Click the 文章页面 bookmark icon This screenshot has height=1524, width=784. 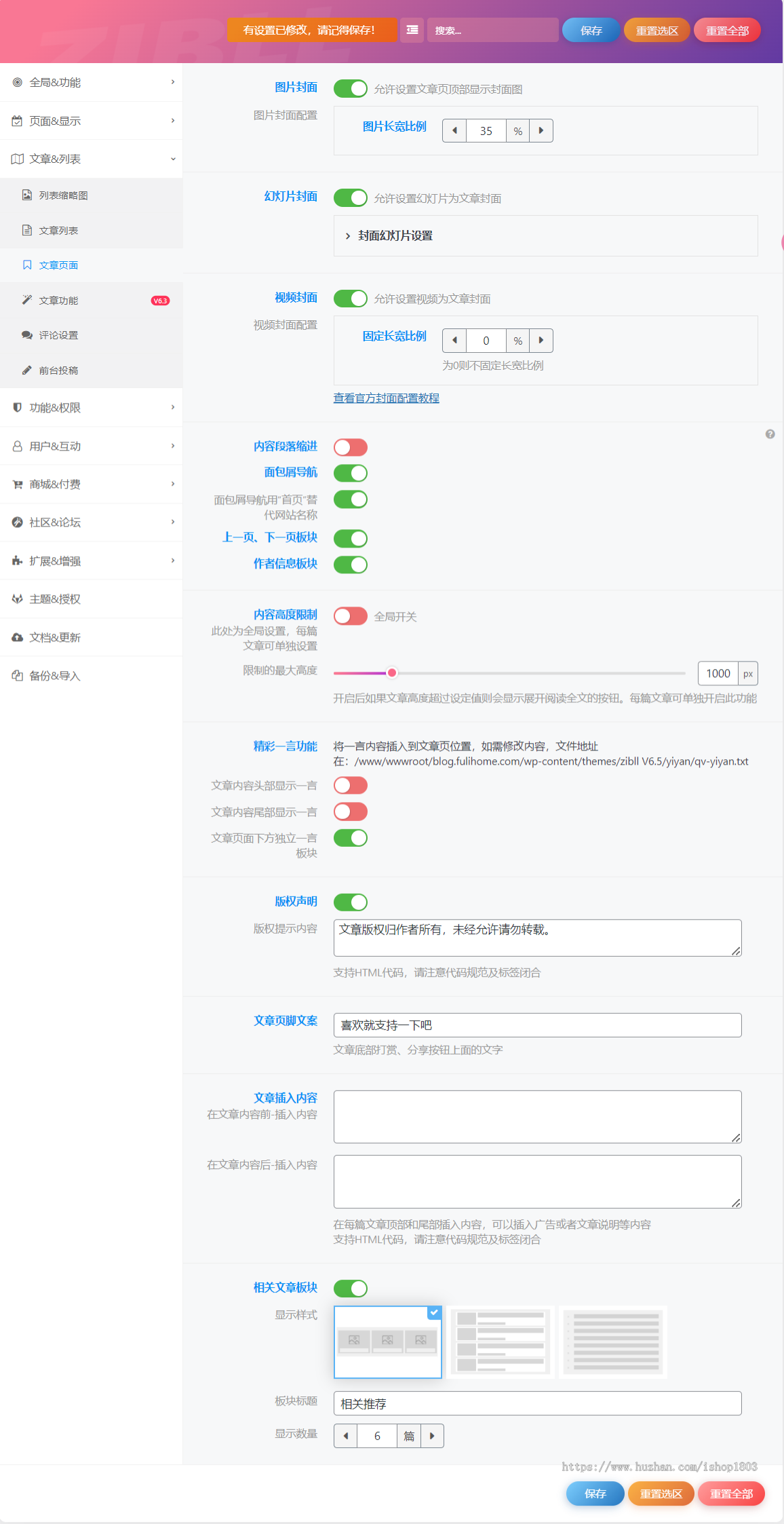click(27, 265)
